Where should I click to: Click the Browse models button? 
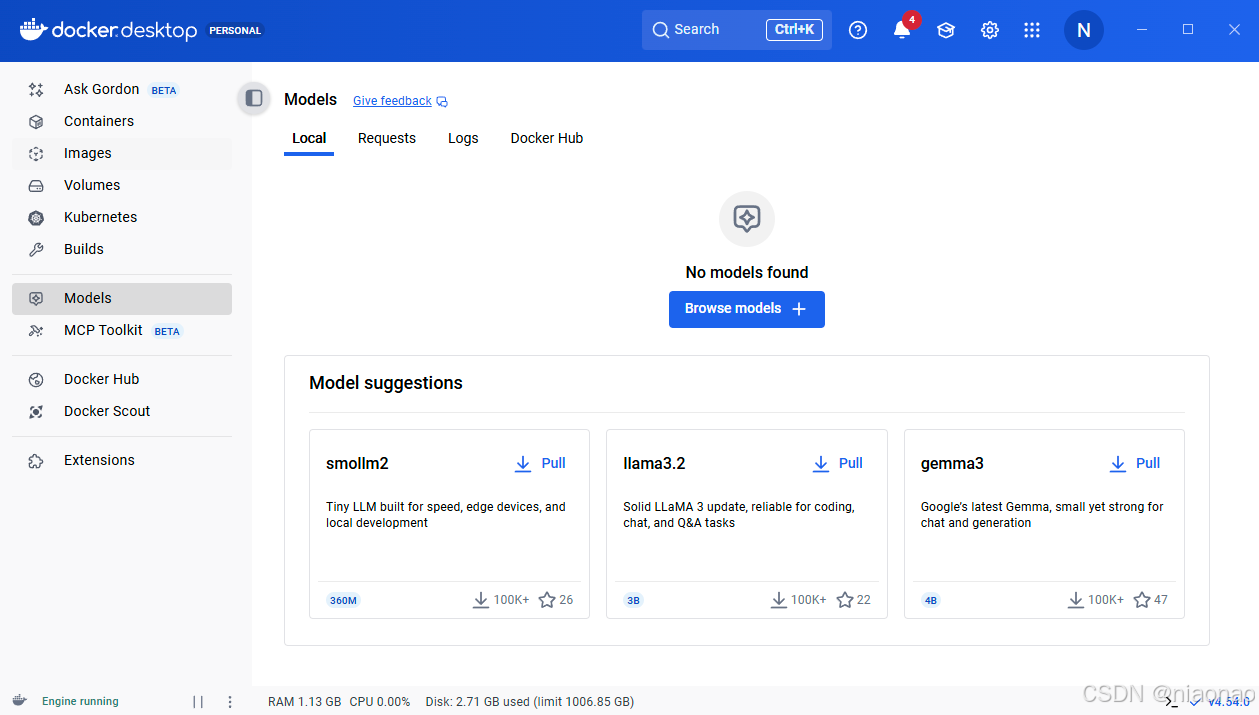(x=747, y=309)
